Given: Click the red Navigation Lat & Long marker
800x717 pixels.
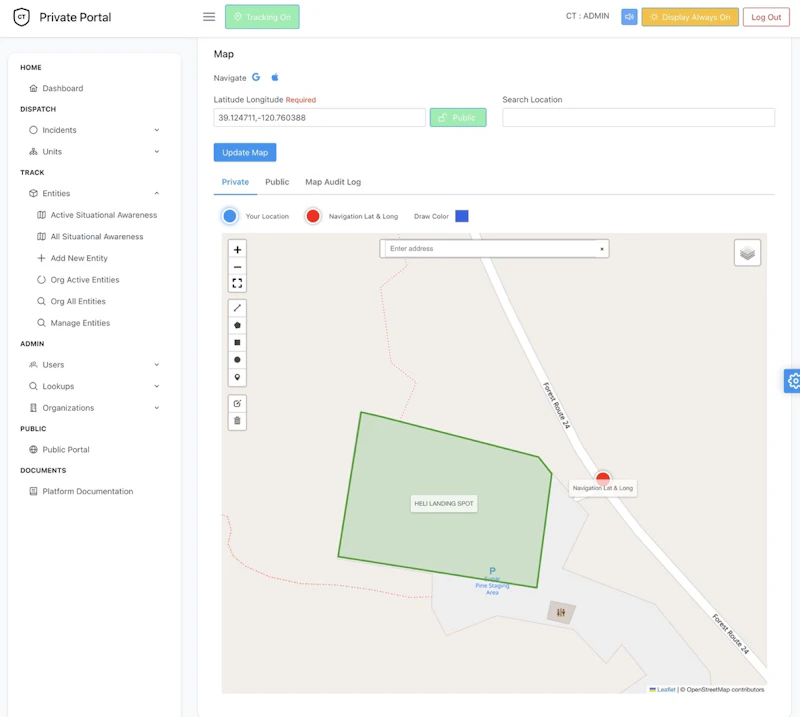Looking at the screenshot, I should (x=603, y=478).
